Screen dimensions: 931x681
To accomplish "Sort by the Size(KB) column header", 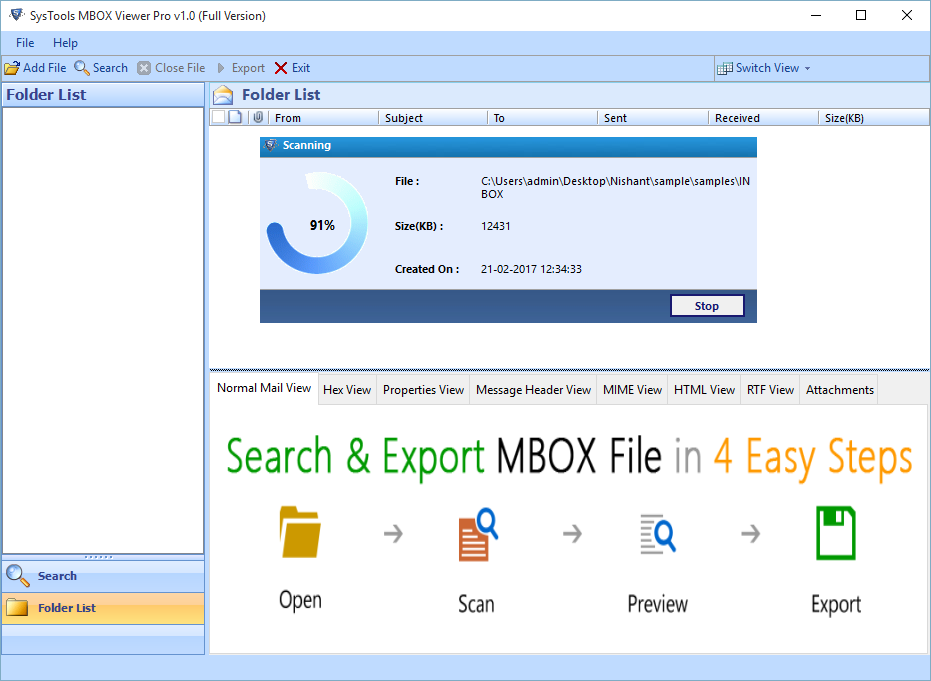I will pyautogui.click(x=874, y=118).
